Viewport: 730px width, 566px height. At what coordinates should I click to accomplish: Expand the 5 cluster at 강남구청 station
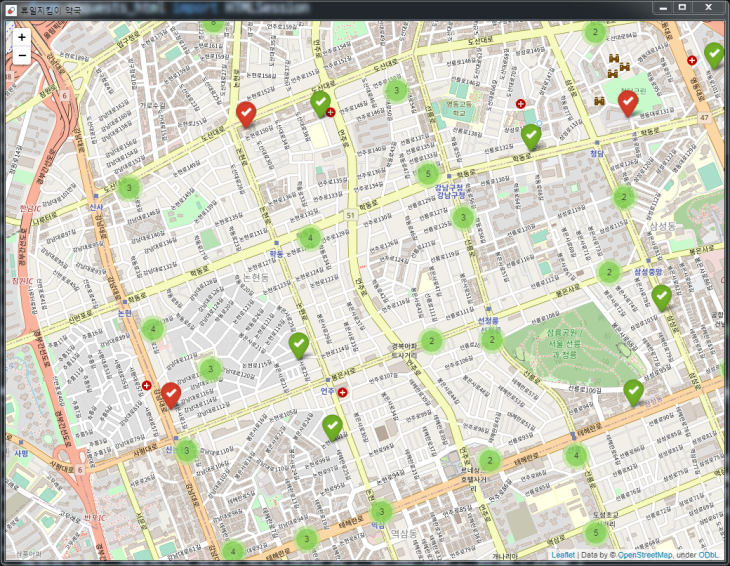[428, 174]
